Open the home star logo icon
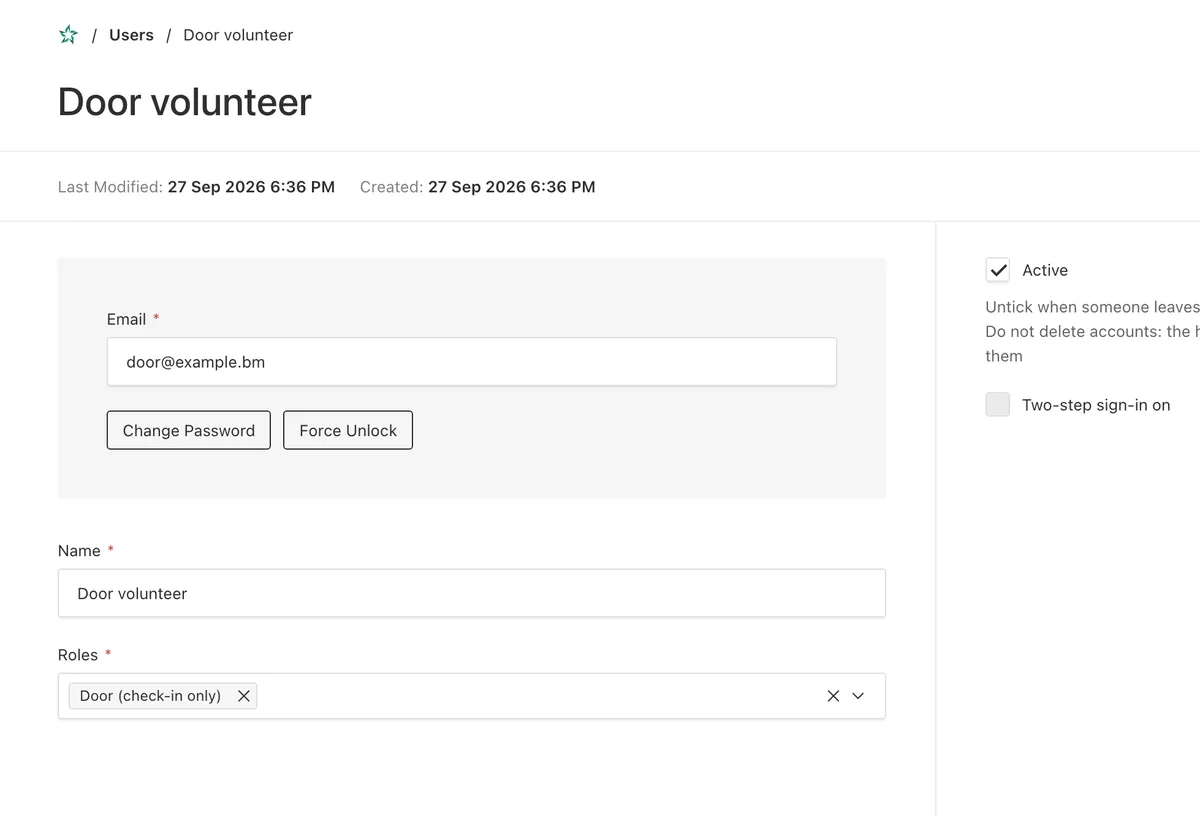The width and height of the screenshot is (1200, 816). pyautogui.click(x=68, y=35)
